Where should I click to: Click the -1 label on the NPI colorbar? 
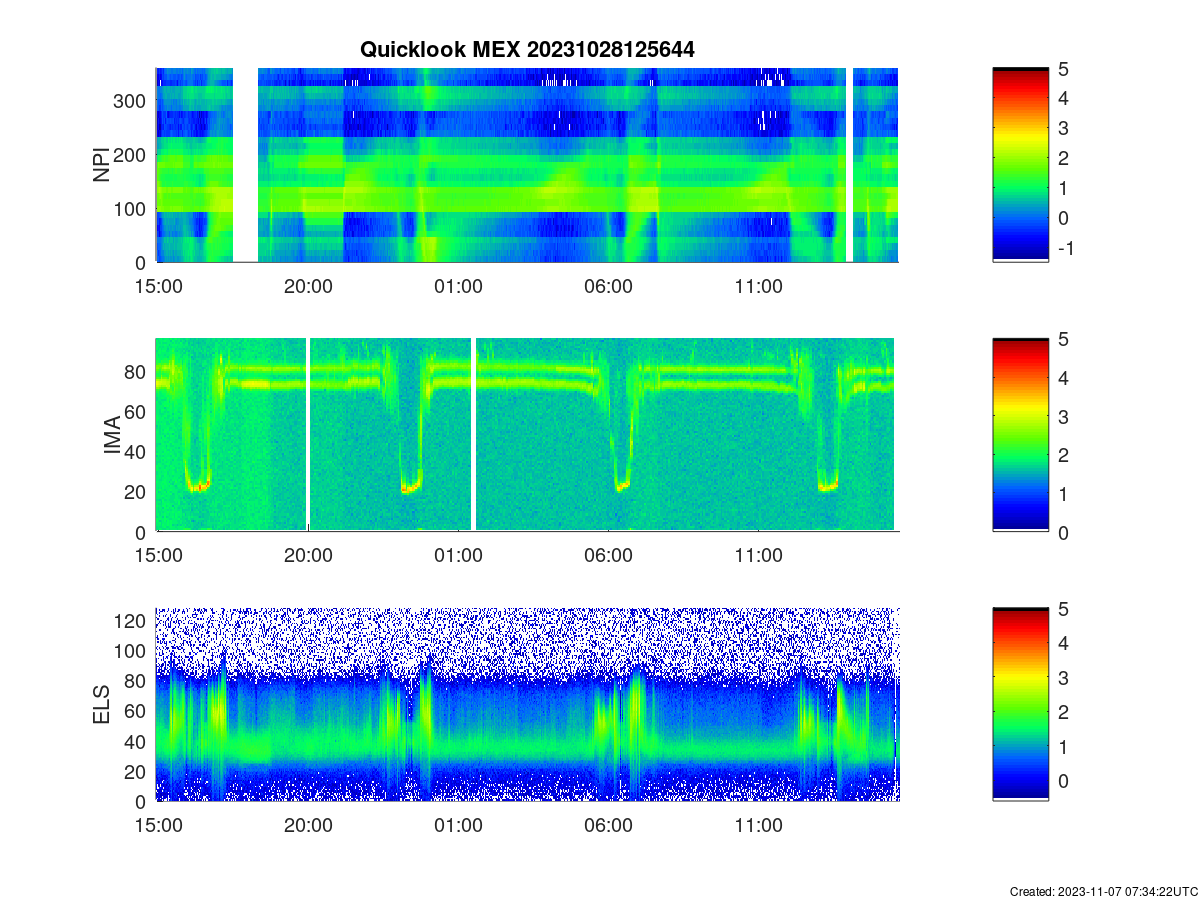tap(1065, 248)
